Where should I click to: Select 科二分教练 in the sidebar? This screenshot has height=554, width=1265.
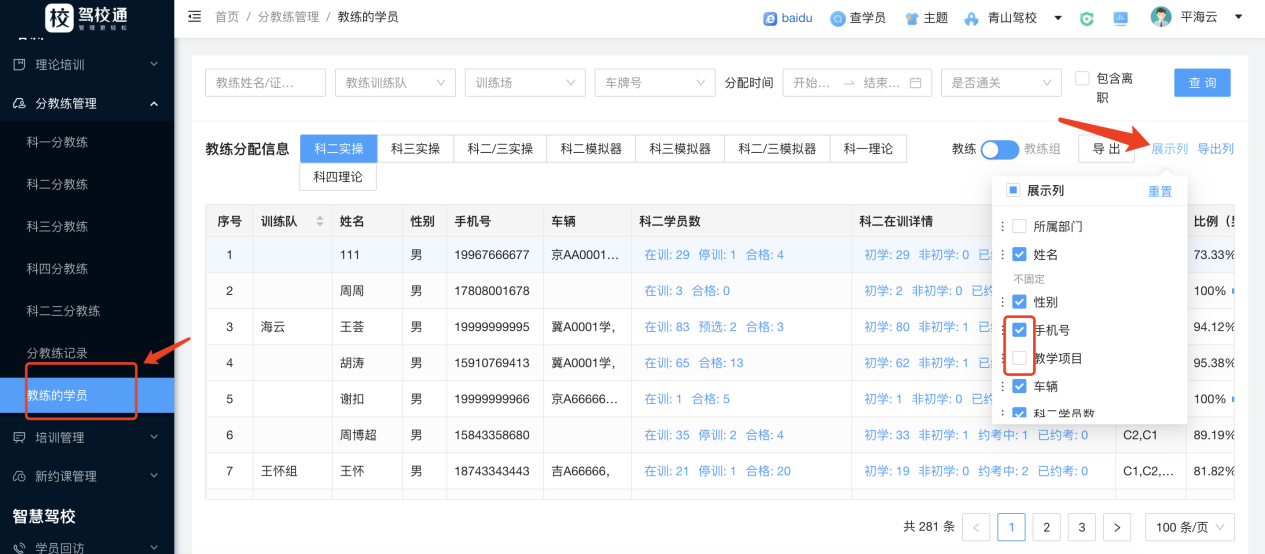tap(57, 184)
